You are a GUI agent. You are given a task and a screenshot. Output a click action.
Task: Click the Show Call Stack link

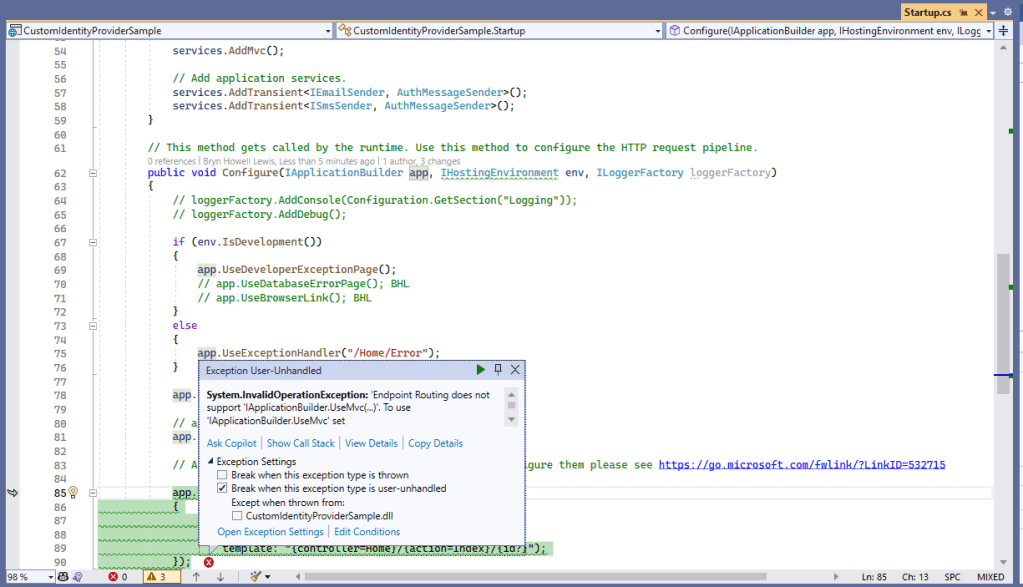coord(300,443)
